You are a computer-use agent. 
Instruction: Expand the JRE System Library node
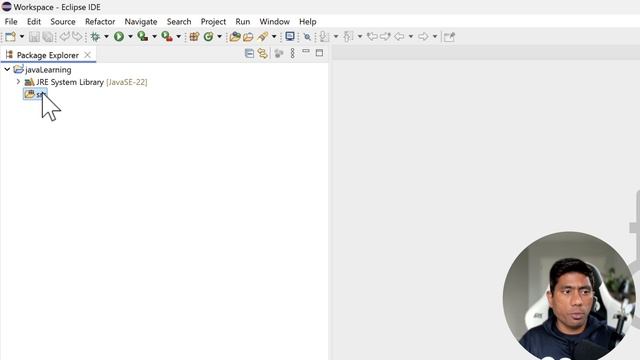coord(18,82)
